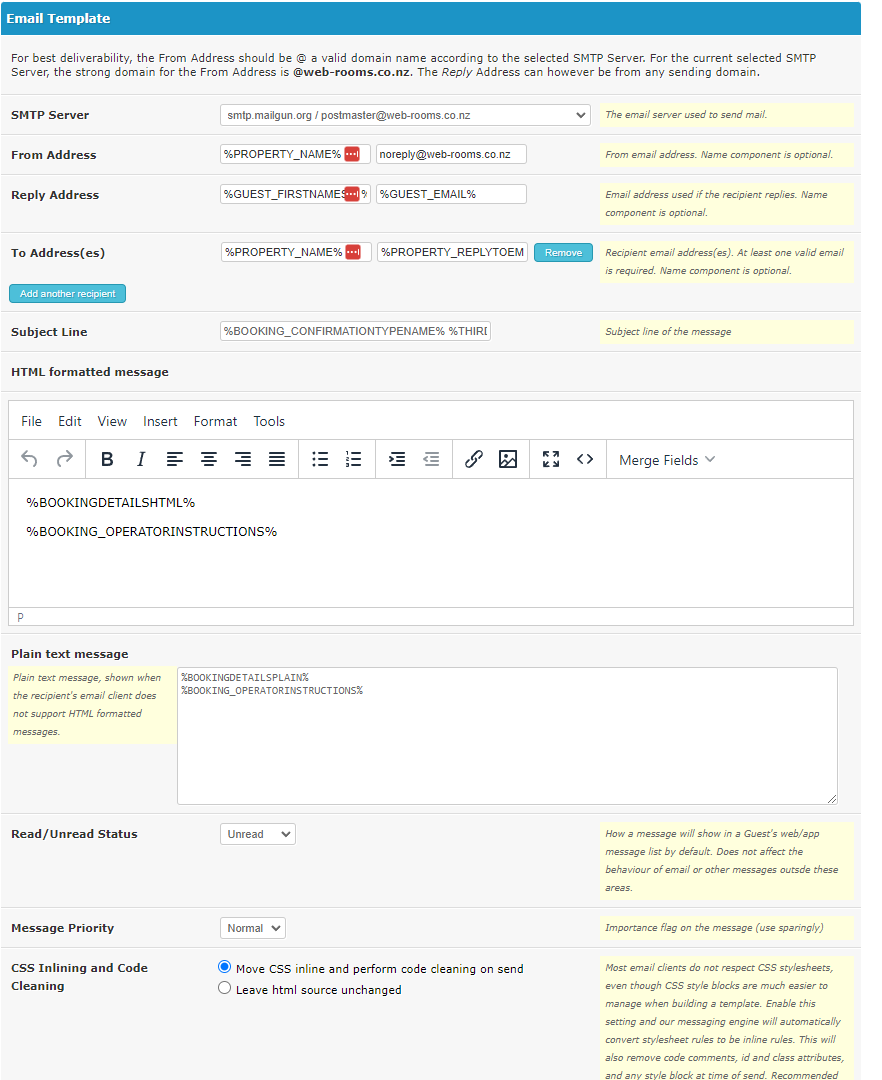The height and width of the screenshot is (1080, 882).
Task: Undo the last edit in the editor
Action: click(29, 459)
